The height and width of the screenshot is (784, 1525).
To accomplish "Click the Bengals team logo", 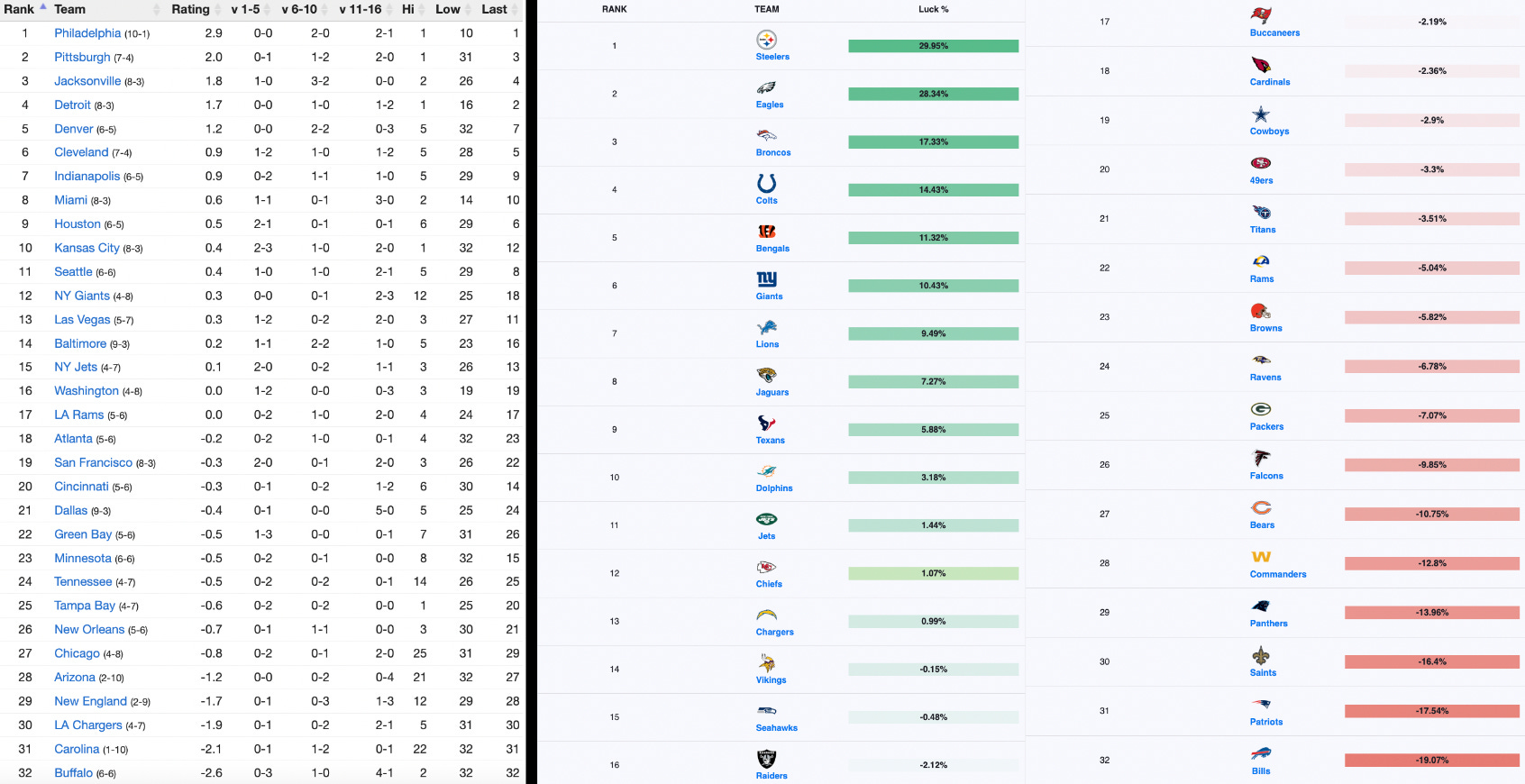I will coord(766,232).
